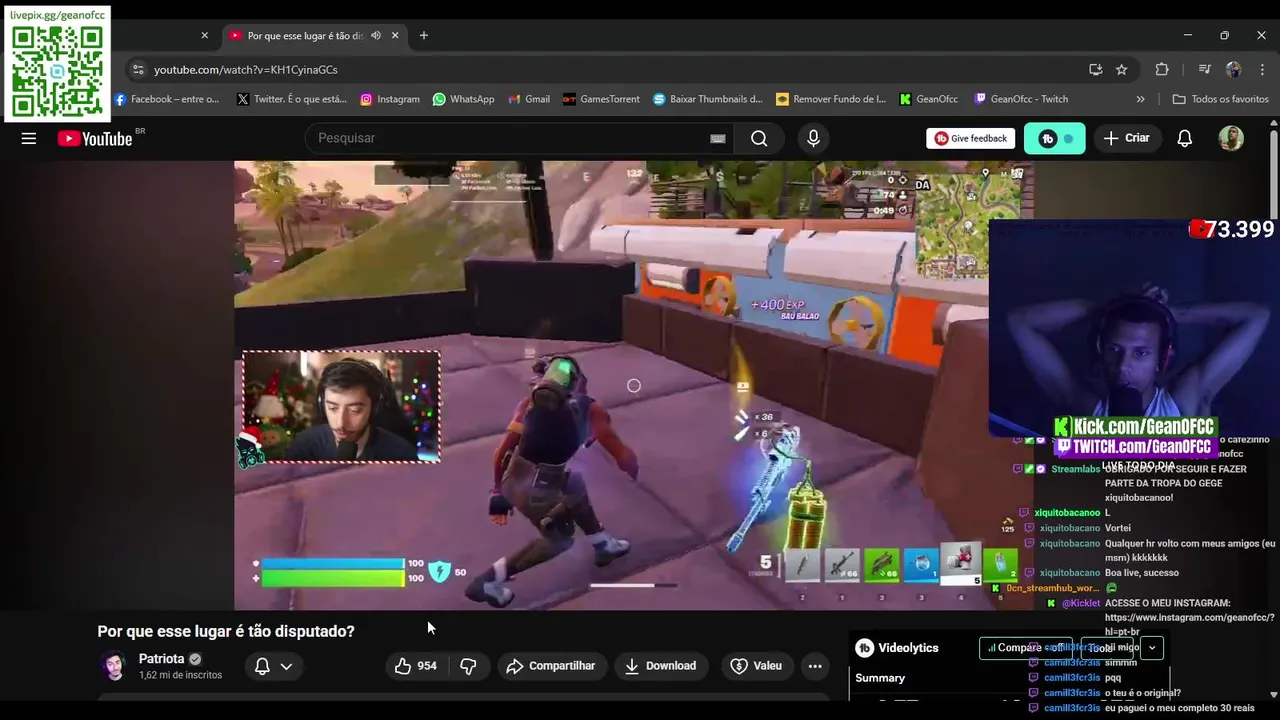The image size is (1280, 720).
Task: Open the on-screen keyboard in search box
Action: pyautogui.click(x=717, y=138)
